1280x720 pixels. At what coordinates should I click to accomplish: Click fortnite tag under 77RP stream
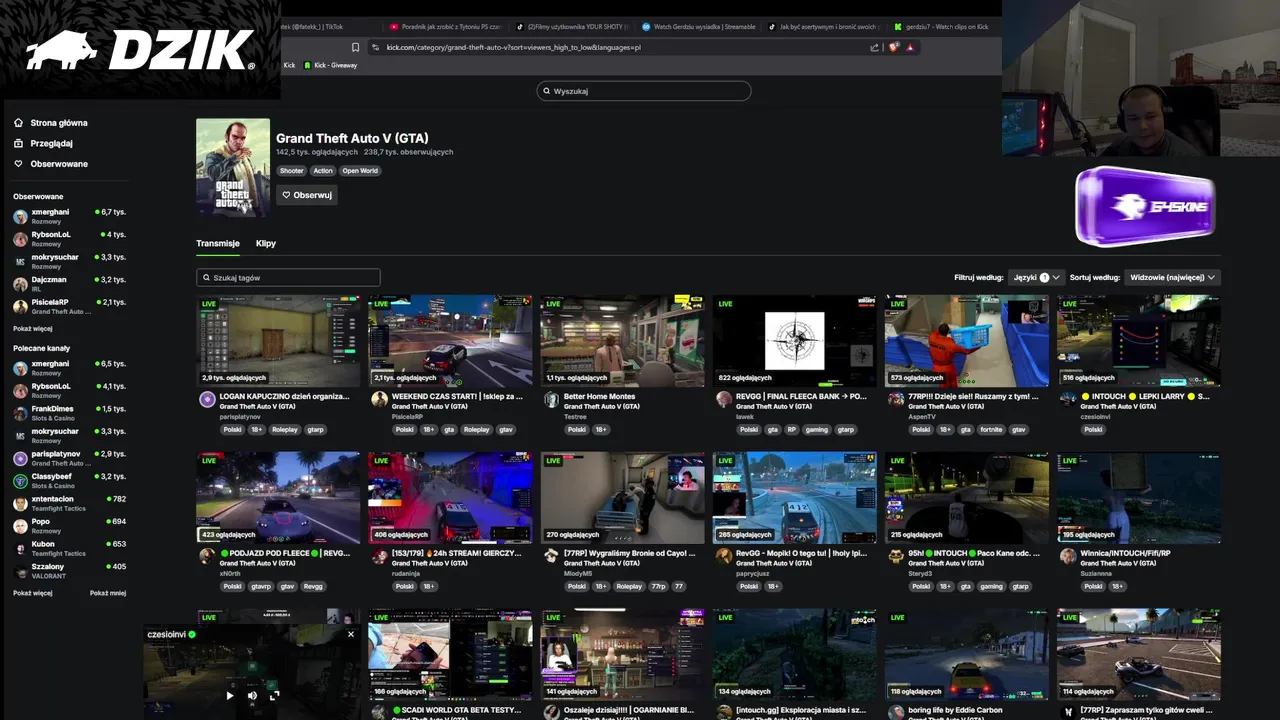(990, 430)
